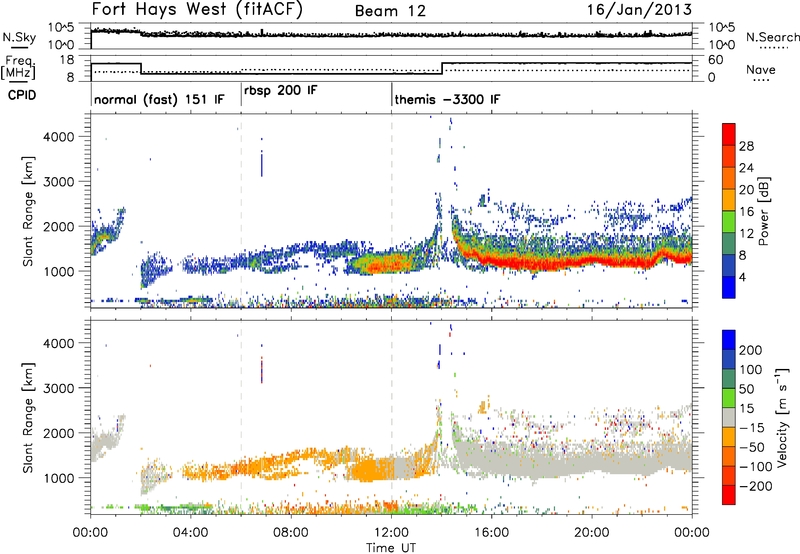Click the '4000' tick on power panel axis
Image resolution: width=800 pixels, height=554 pixels.
tap(59, 137)
